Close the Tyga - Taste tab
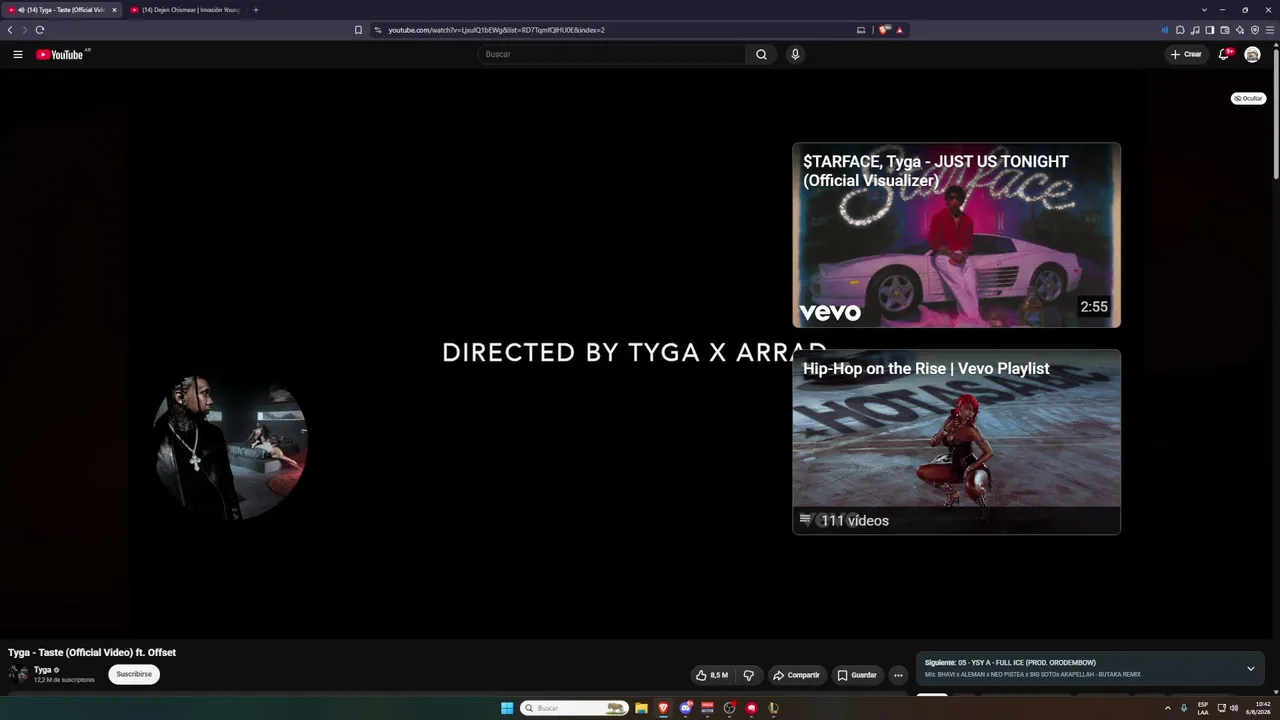This screenshot has height=720, width=1280. coord(114,10)
